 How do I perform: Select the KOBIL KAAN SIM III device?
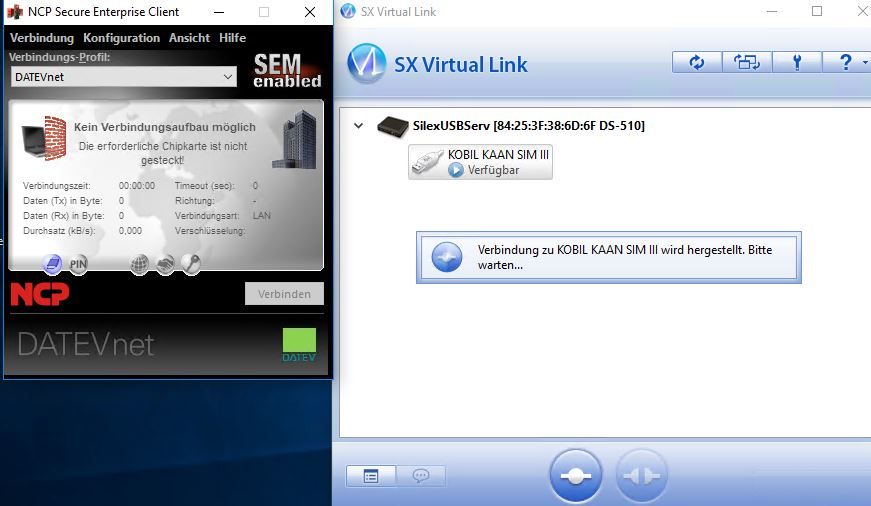point(480,162)
